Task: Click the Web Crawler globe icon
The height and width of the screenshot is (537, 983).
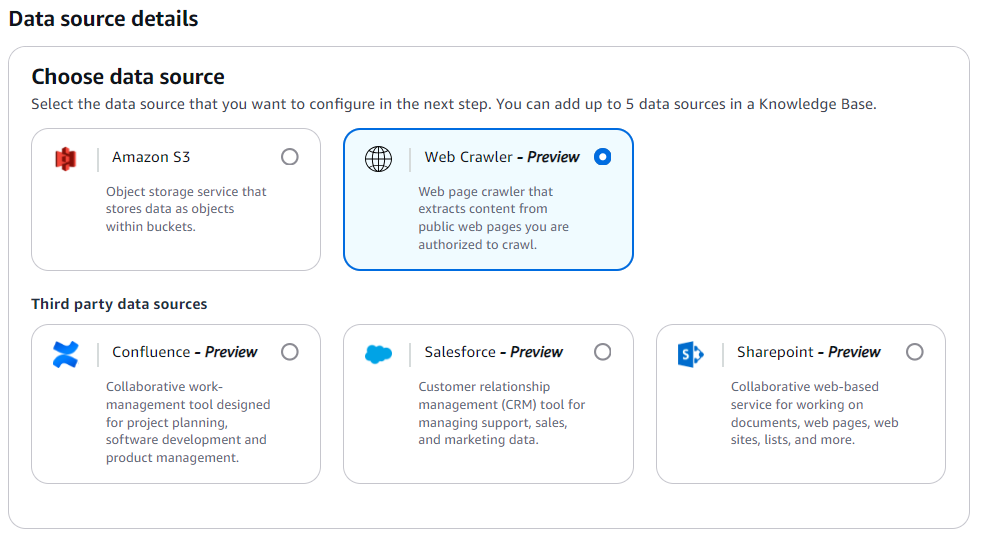Action: [378, 158]
